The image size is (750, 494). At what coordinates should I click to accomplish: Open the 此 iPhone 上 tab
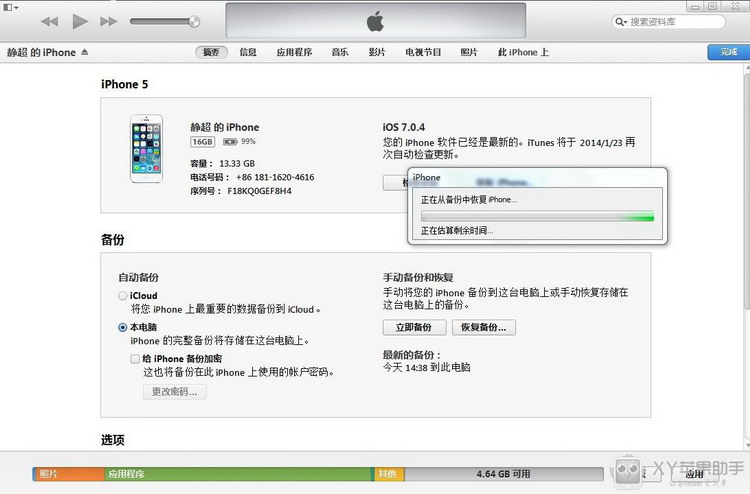tap(523, 52)
